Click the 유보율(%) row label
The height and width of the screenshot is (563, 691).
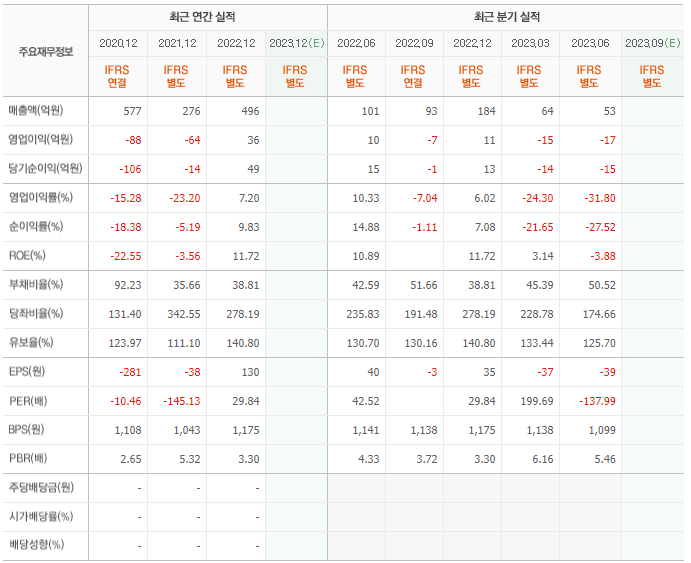point(31,343)
